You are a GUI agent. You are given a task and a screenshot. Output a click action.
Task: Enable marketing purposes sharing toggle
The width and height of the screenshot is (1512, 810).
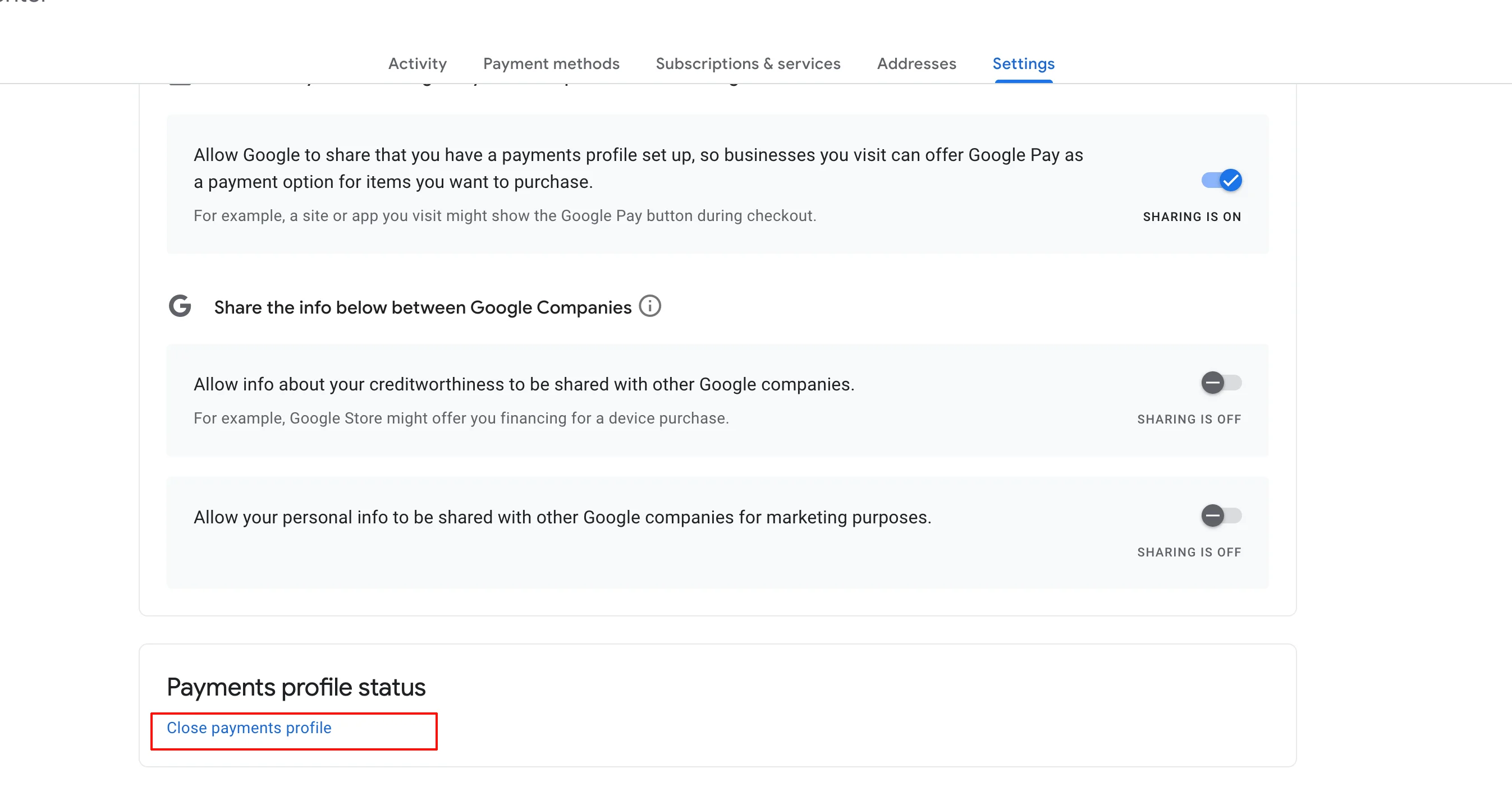click(1221, 516)
